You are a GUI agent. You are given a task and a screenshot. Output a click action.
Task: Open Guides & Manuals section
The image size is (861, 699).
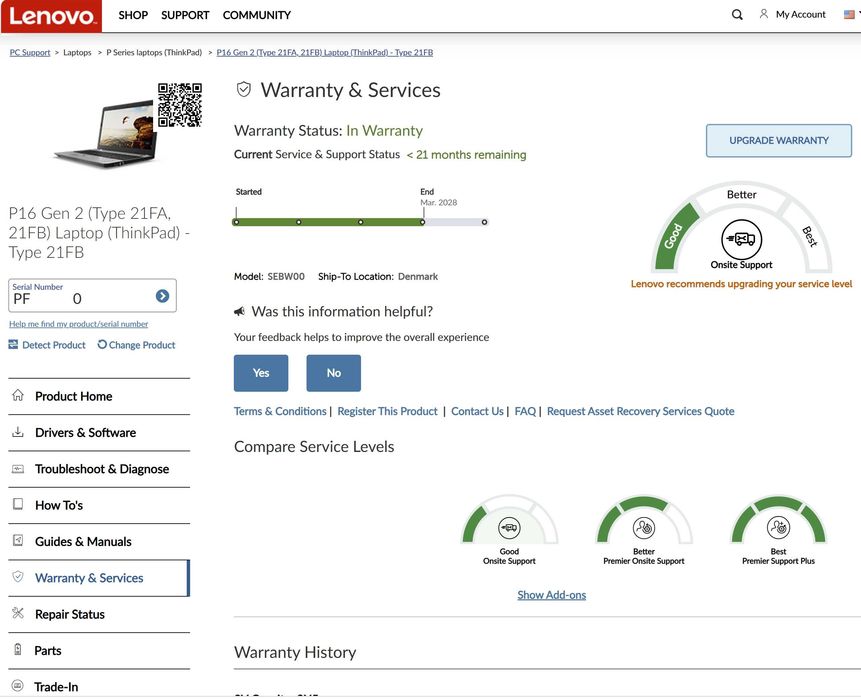pos(99,541)
